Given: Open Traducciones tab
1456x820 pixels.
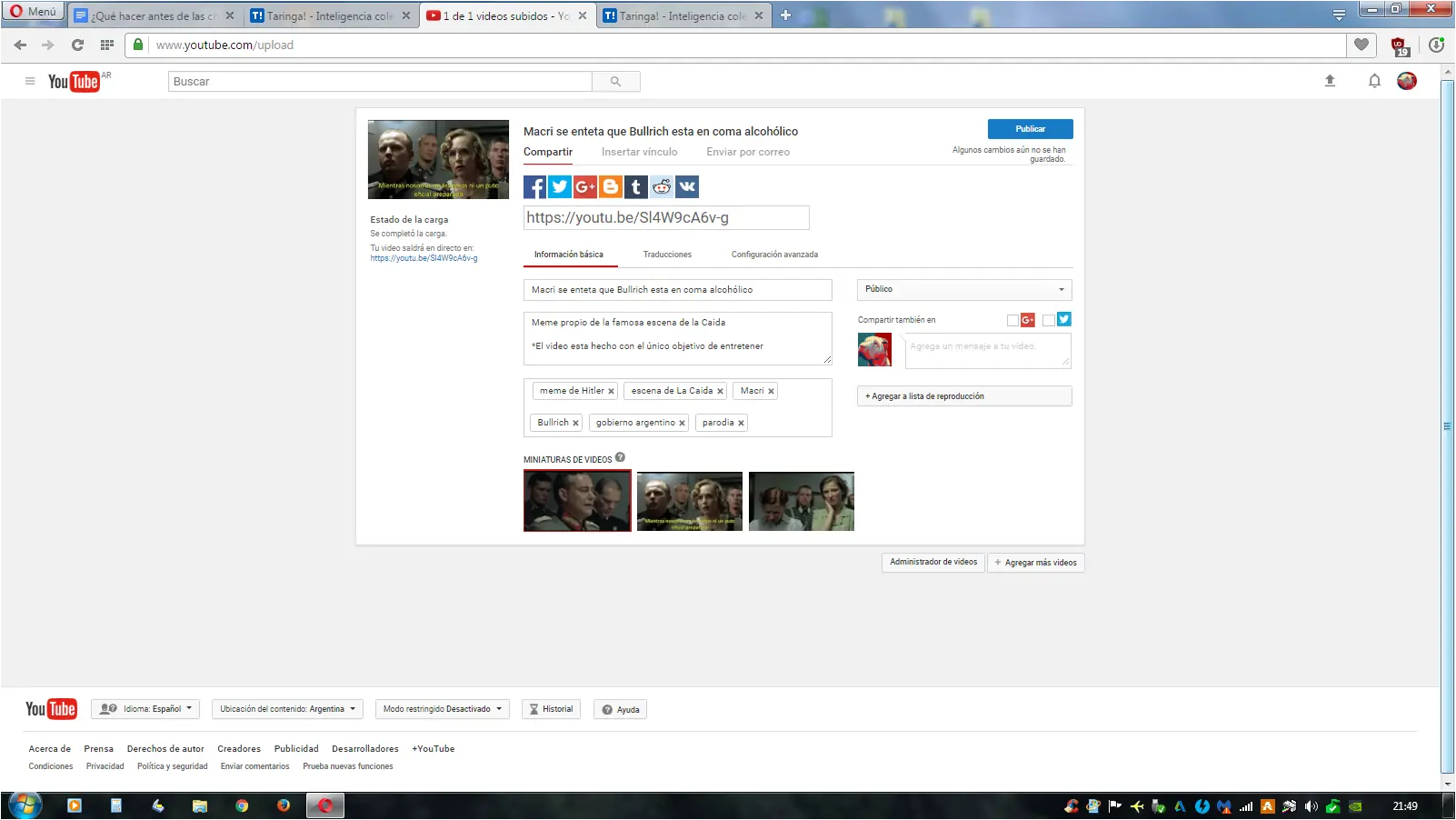Looking at the screenshot, I should [x=667, y=255].
